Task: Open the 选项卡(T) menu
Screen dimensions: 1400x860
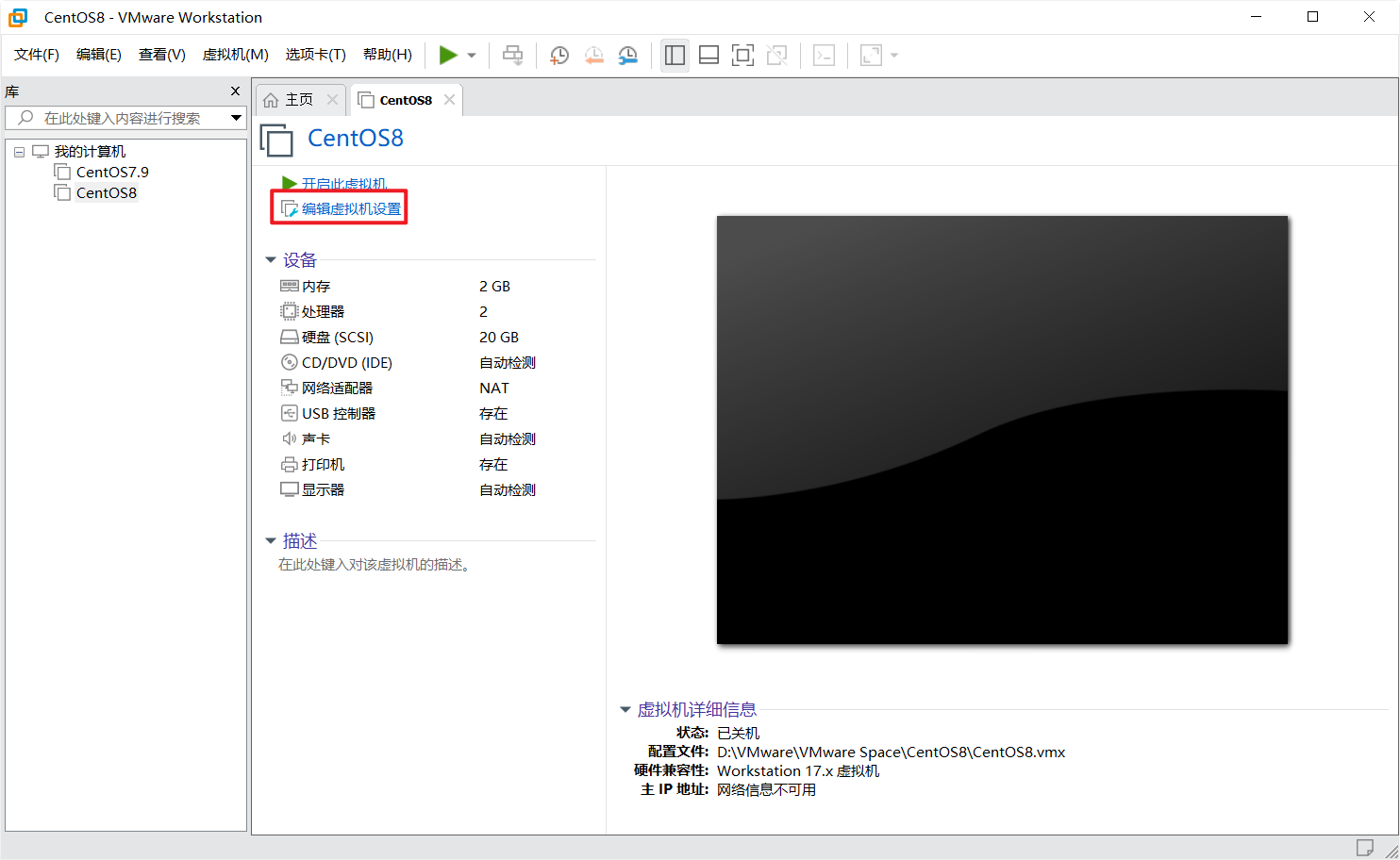Action: (316, 55)
